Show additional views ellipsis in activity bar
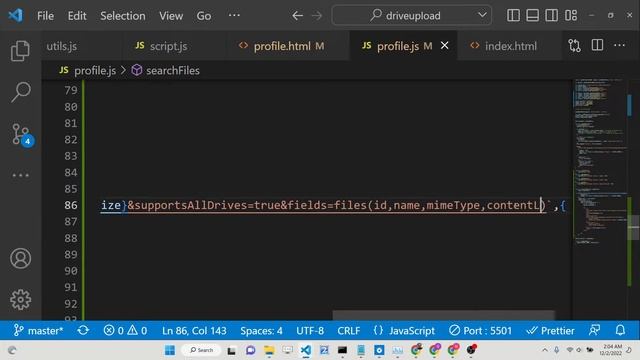Viewport: 640px width, 360px height. 20,176
